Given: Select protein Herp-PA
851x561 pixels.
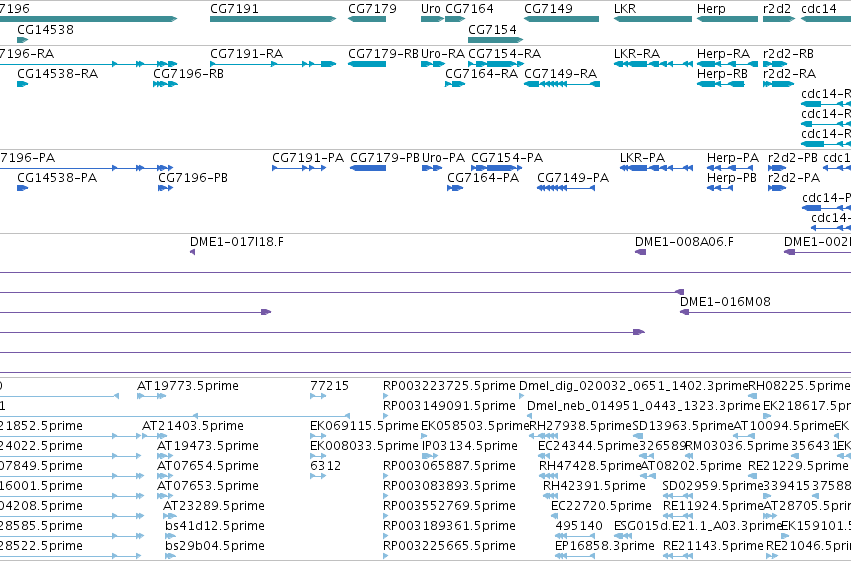Looking at the screenshot, I should pyautogui.click(x=729, y=168).
